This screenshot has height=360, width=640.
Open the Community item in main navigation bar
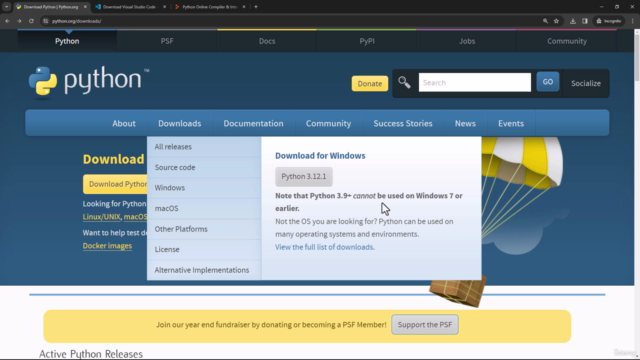click(x=328, y=123)
